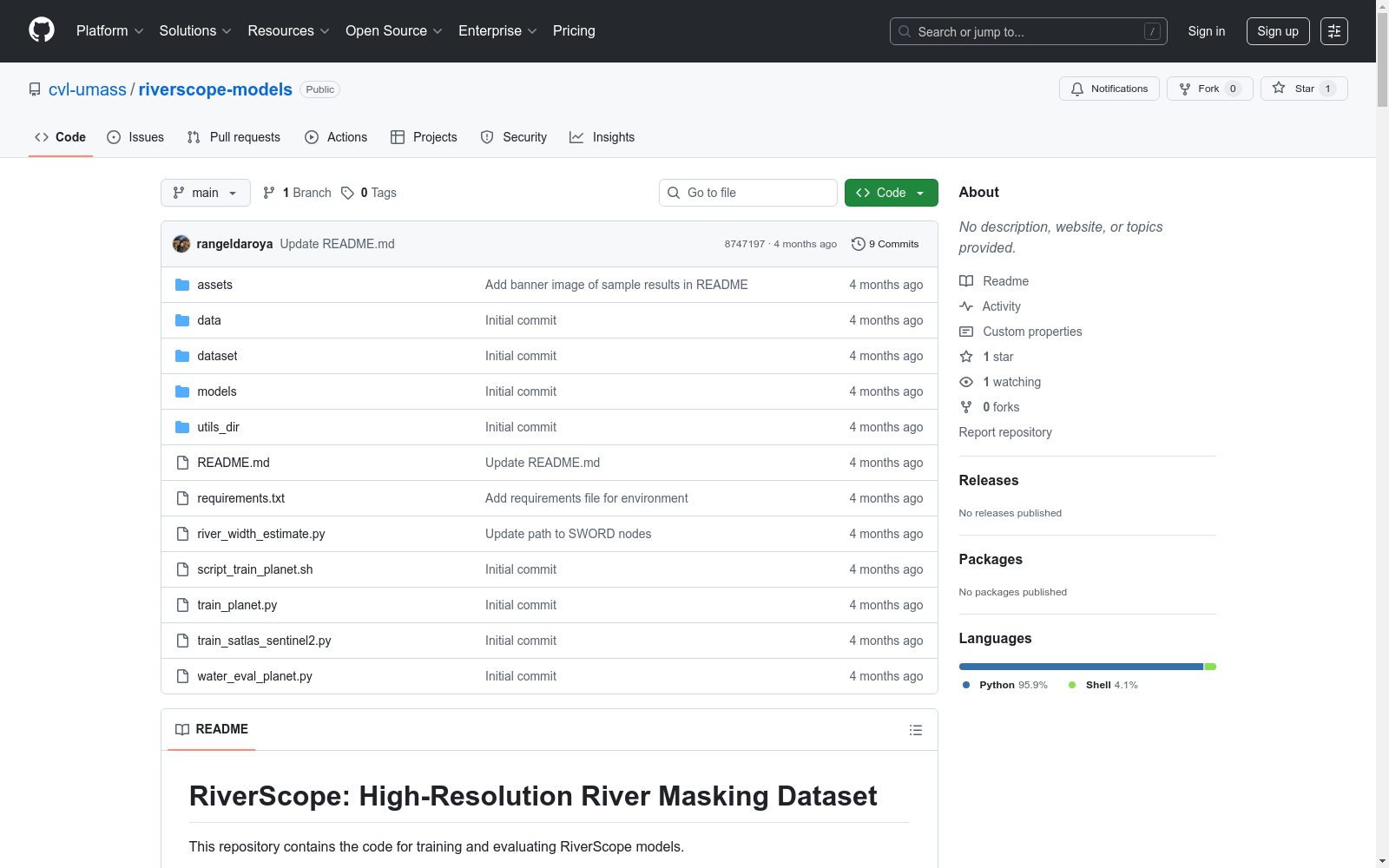Image resolution: width=1389 pixels, height=868 pixels.
Task: Open river_width_estimate.py file
Action: 261,534
